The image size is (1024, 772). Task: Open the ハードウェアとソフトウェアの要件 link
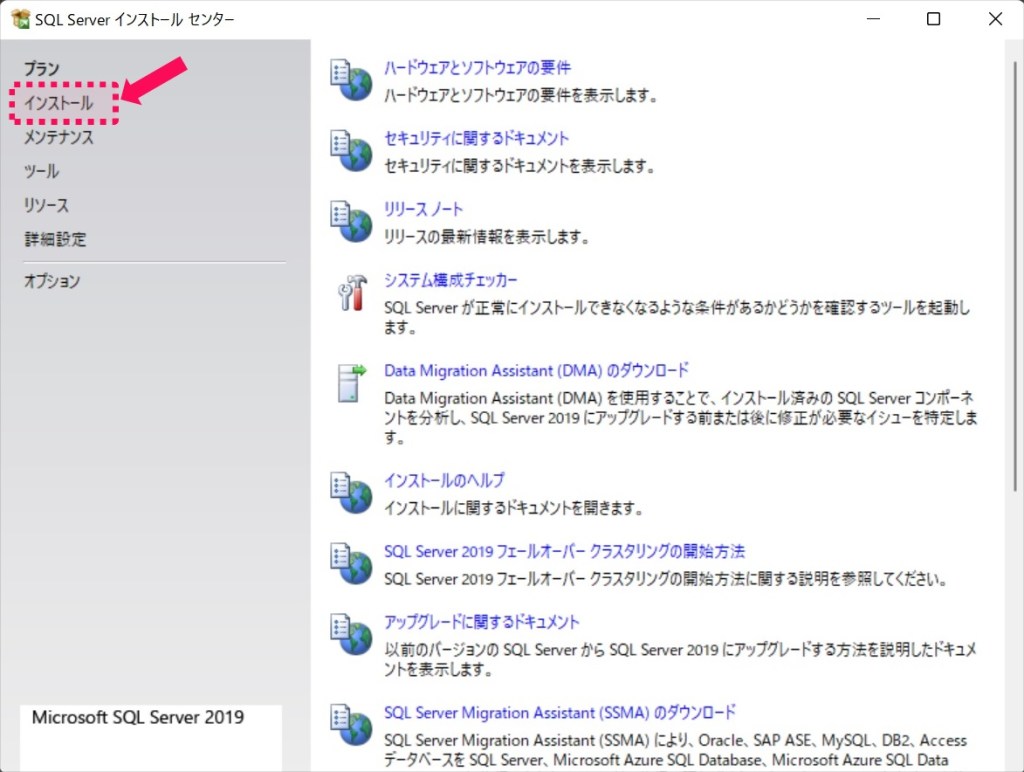477,68
